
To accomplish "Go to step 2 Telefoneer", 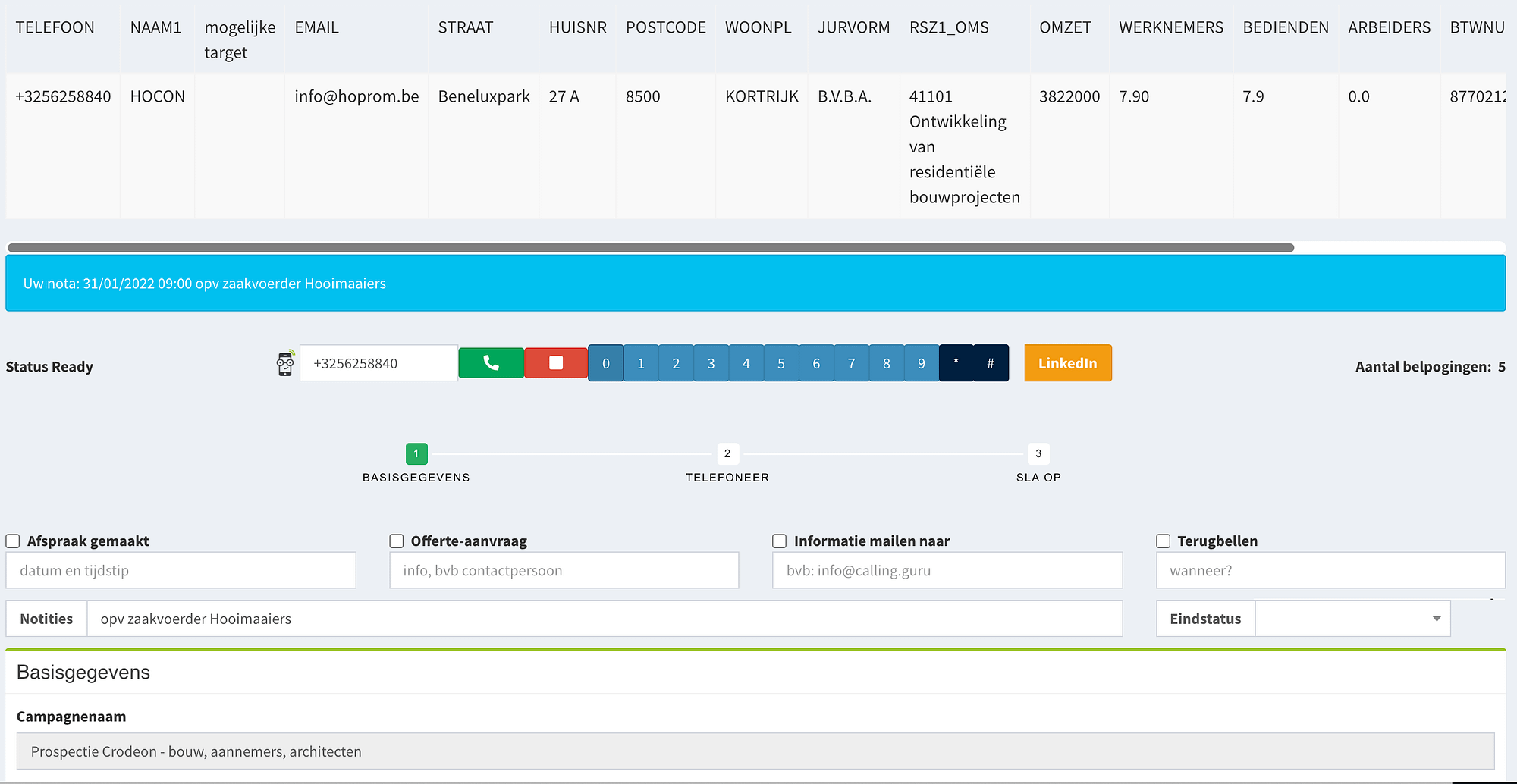I will point(727,454).
